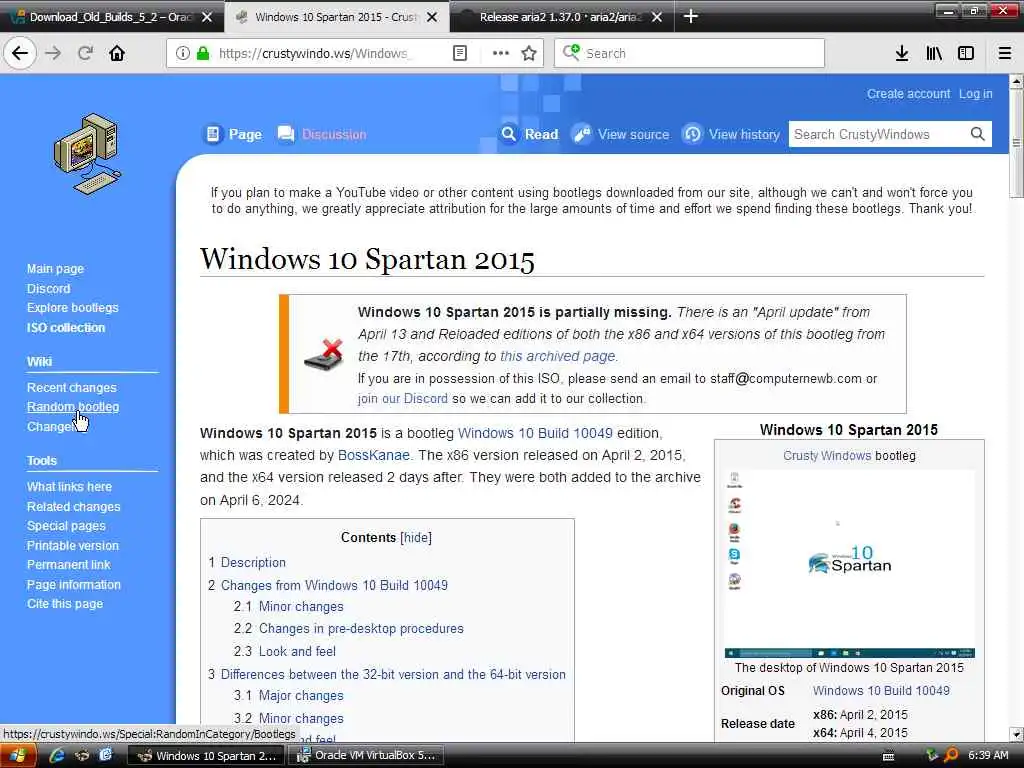Launch Internet Explorer from taskbar

57,756
